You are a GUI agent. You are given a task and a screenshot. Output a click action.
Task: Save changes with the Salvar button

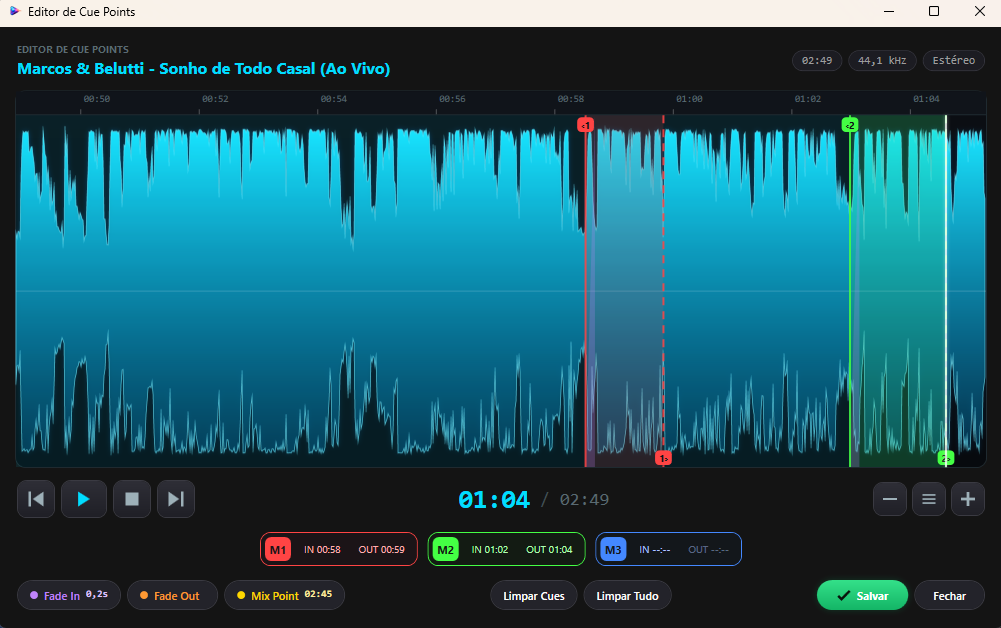point(862,595)
